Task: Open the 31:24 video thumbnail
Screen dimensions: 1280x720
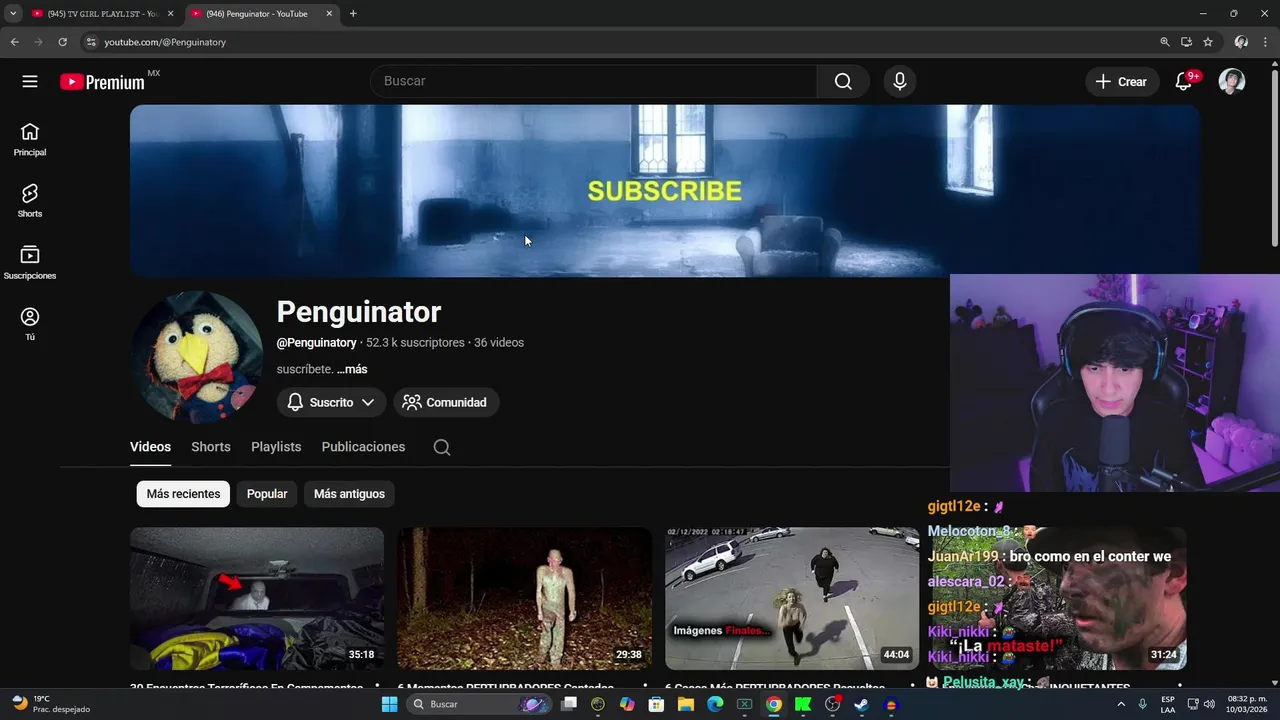Action: [x=1058, y=598]
